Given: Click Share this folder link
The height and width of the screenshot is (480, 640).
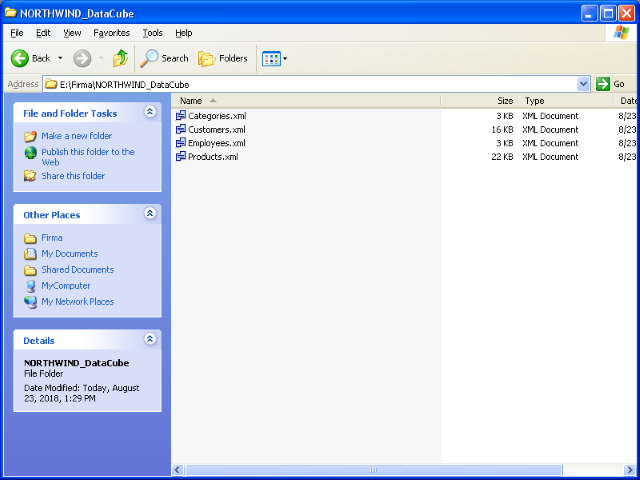Looking at the screenshot, I should pos(73,176).
